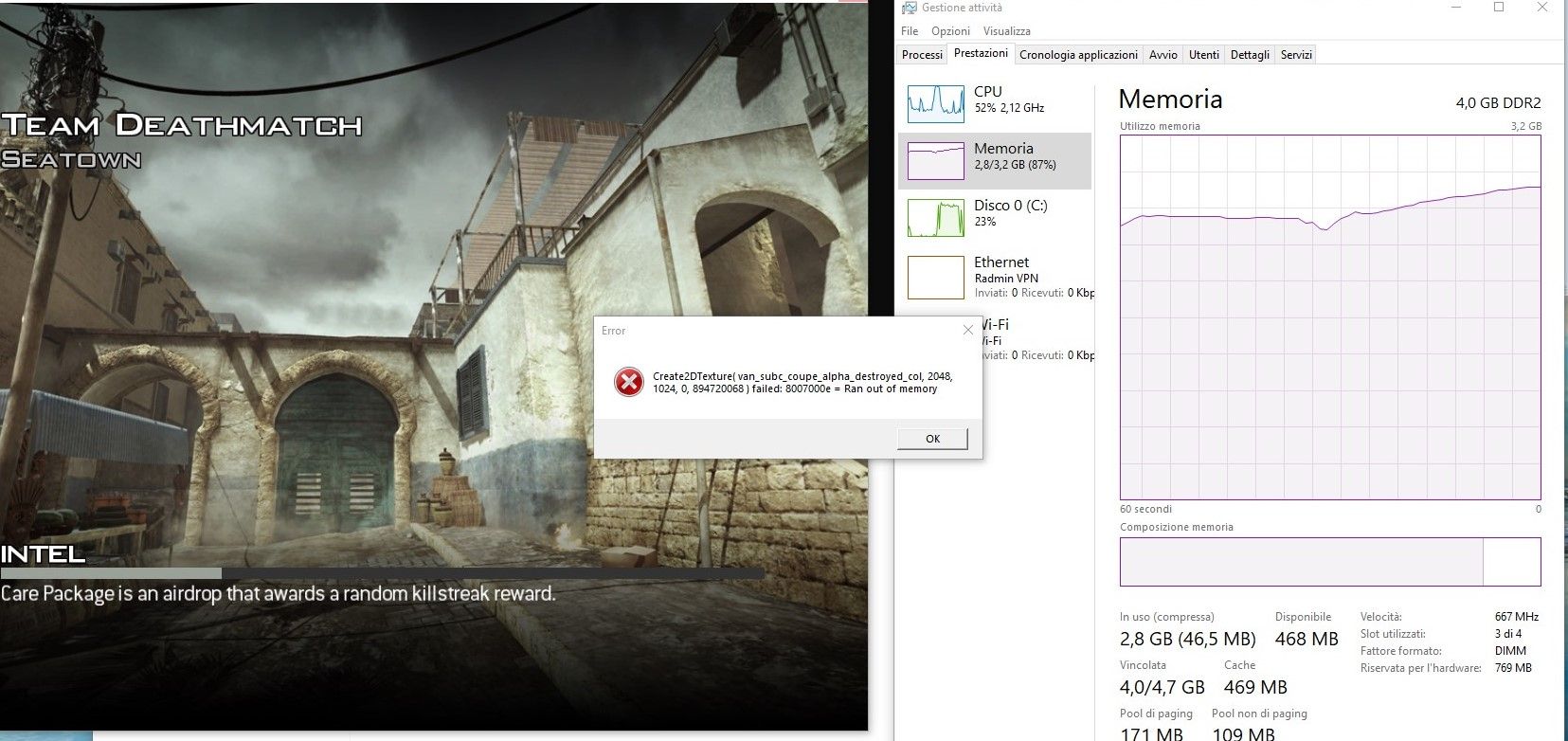The width and height of the screenshot is (1568, 741).
Task: Click the Velocità value '667 MHz'
Action: (1516, 617)
